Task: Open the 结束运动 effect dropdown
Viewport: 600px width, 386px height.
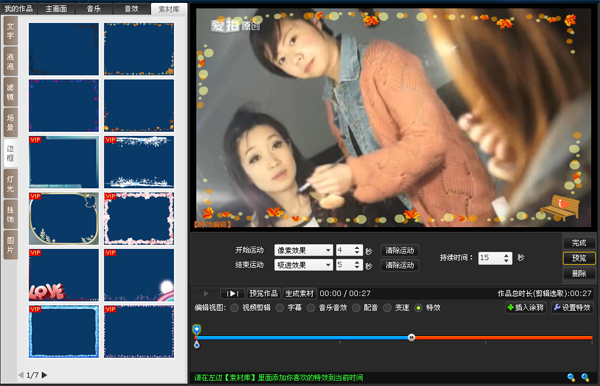Action: click(x=303, y=265)
